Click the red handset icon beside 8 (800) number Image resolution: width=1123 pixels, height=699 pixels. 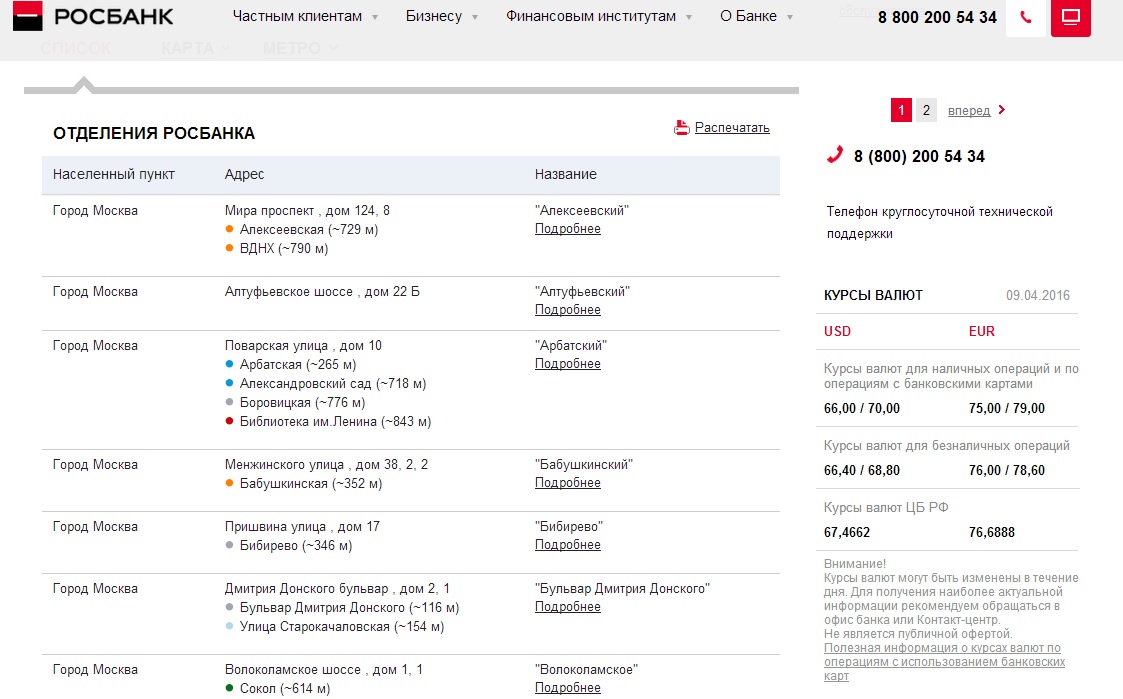[x=835, y=155]
